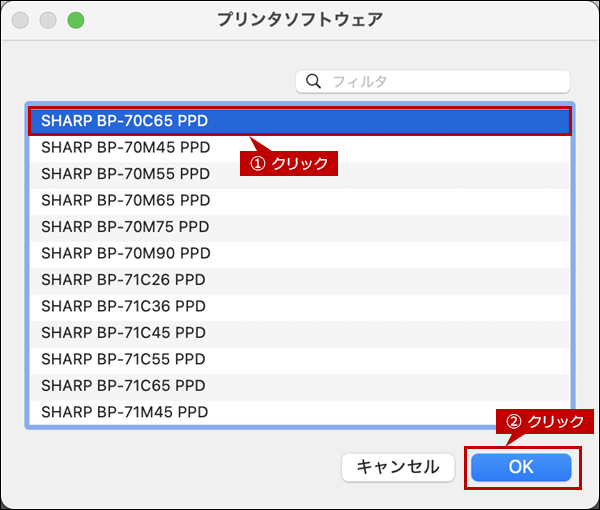This screenshot has height=510, width=600.
Task: Pick SHARP BP-70M65 PPD from list
Action: tap(125, 200)
